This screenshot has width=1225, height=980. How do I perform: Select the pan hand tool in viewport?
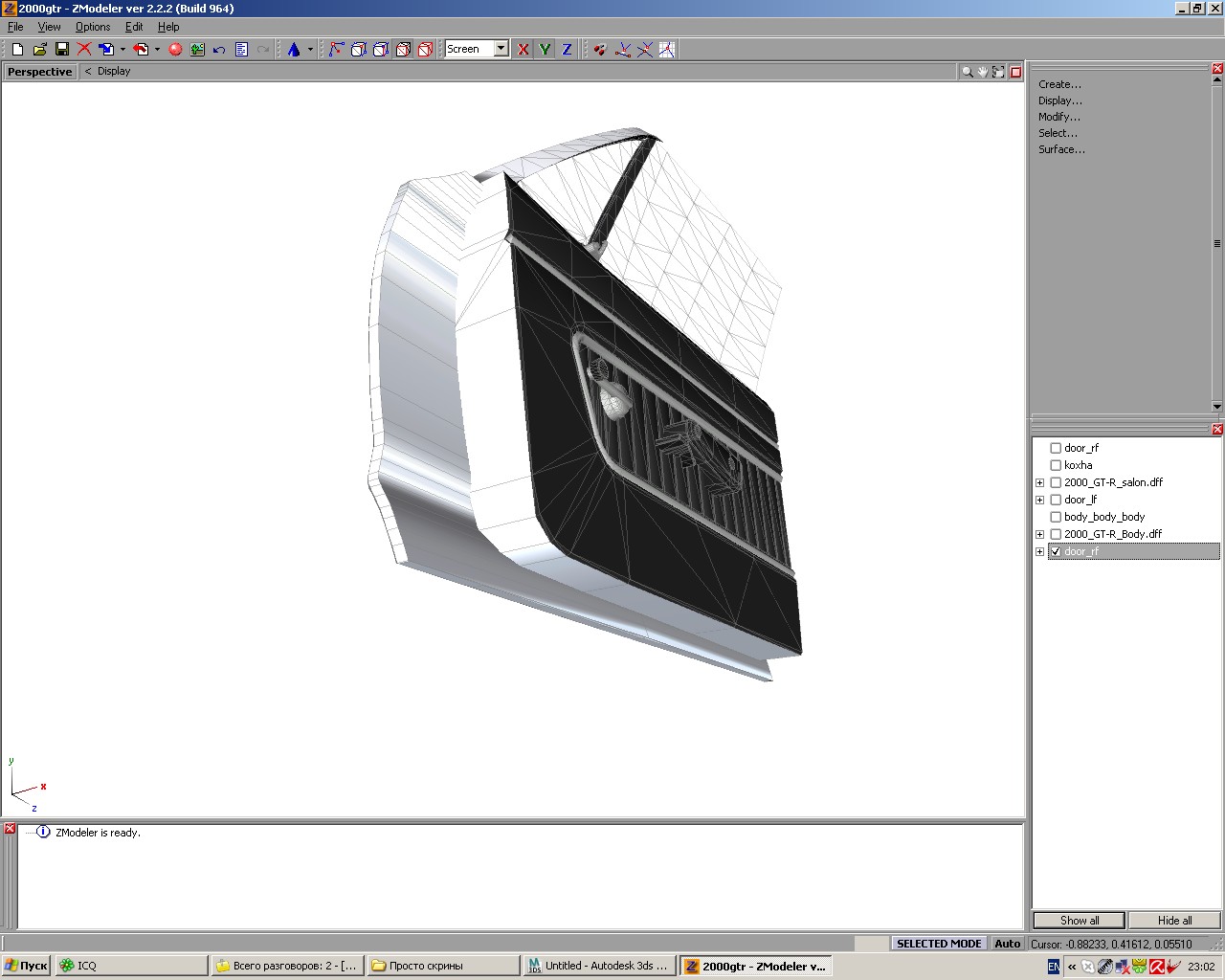[983, 72]
